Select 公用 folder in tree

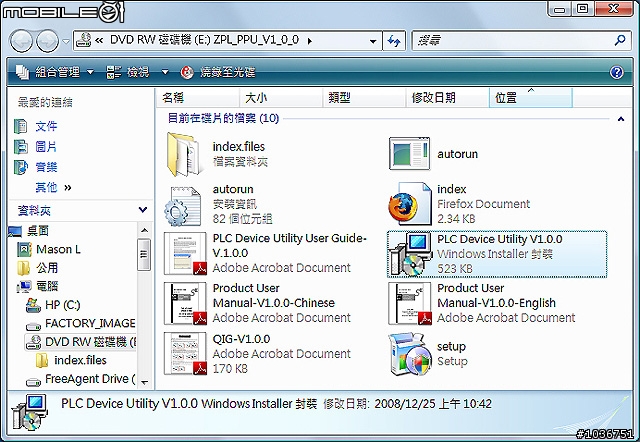tap(47, 268)
